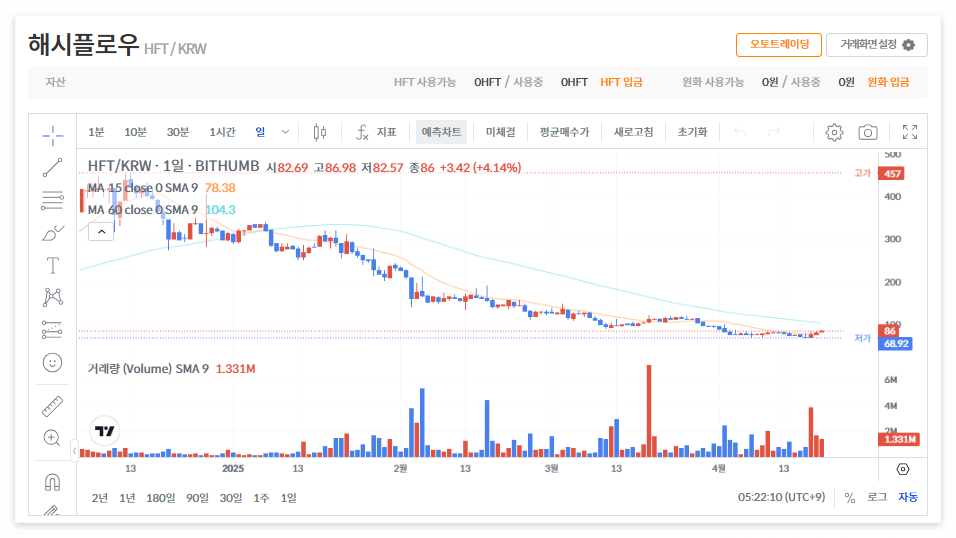
Task: Toggle the 예측차트 forecast chart
Action: [441, 132]
